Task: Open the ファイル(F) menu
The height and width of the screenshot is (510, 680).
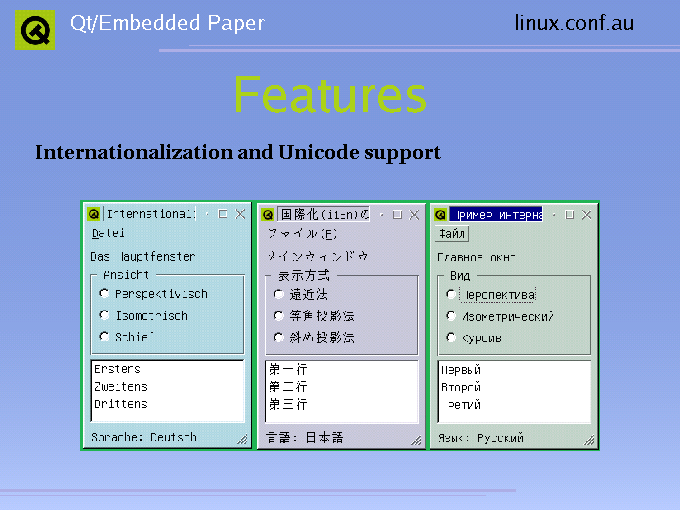Action: 301,234
